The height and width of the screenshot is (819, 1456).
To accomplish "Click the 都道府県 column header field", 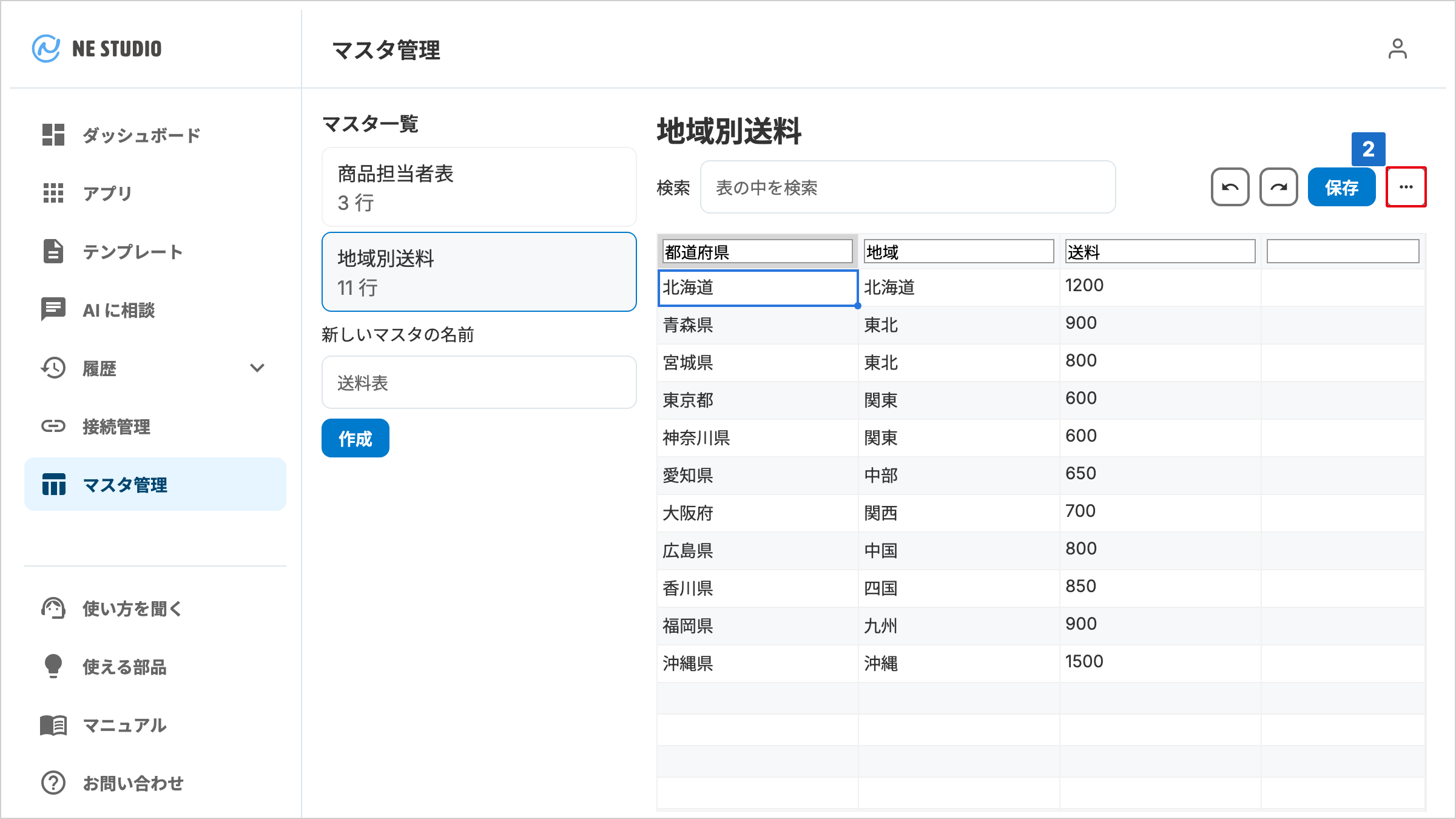I will [758, 251].
